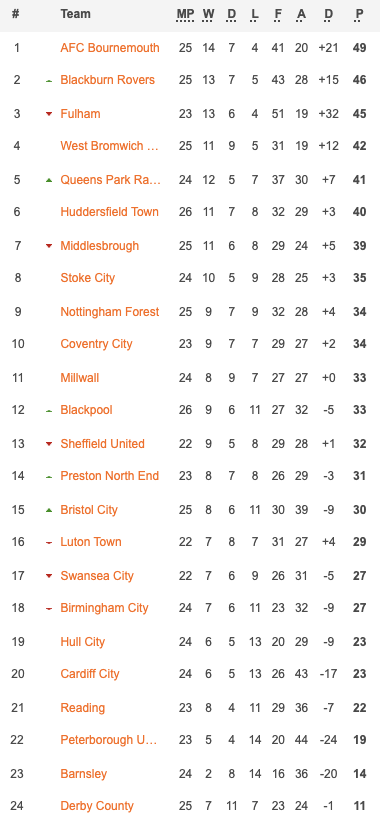Click the red down arrow next to Swansea City
Viewport: 380px width, 822px height.
[x=49, y=576]
